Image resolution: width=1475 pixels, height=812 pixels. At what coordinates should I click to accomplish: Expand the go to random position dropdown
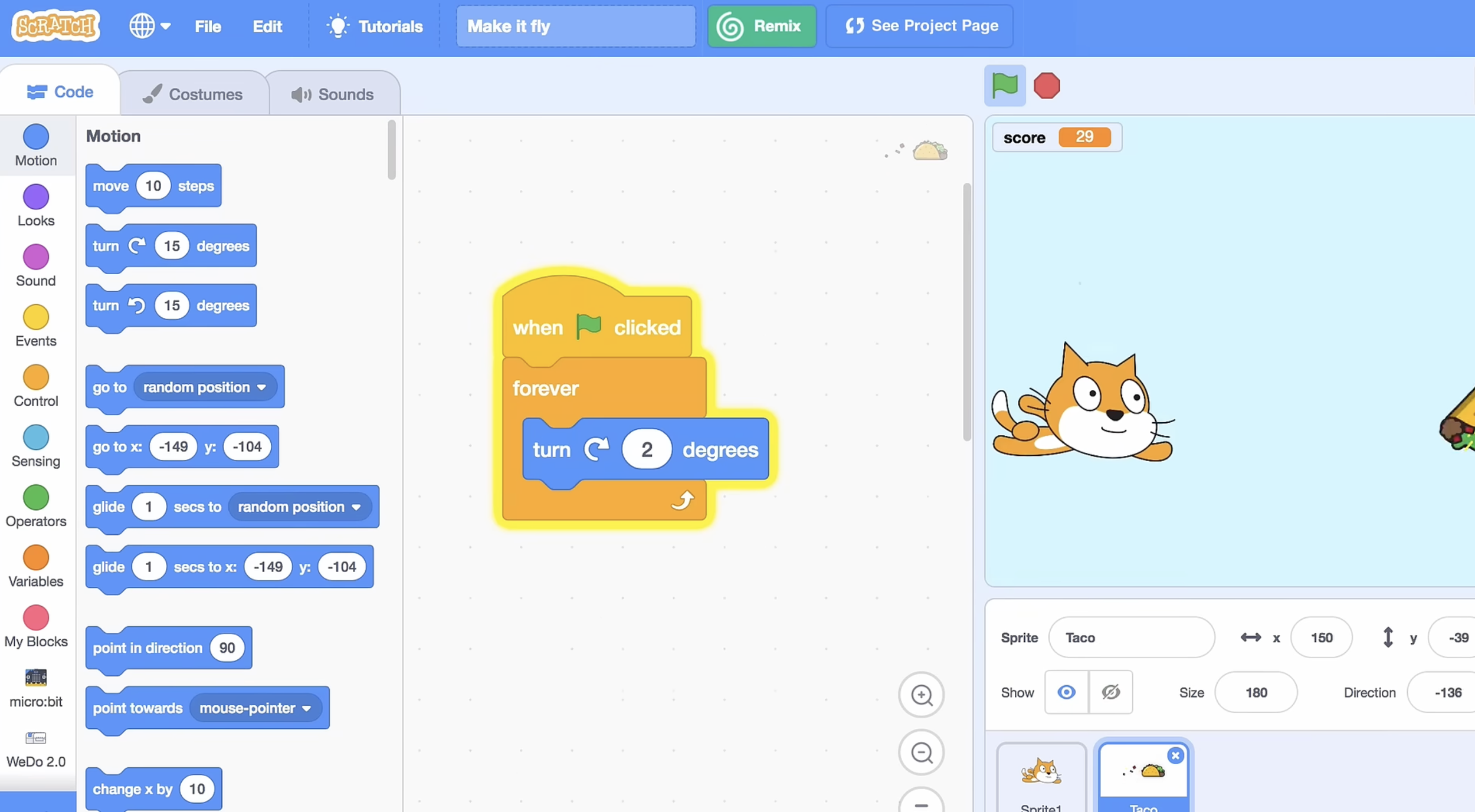pyautogui.click(x=261, y=387)
